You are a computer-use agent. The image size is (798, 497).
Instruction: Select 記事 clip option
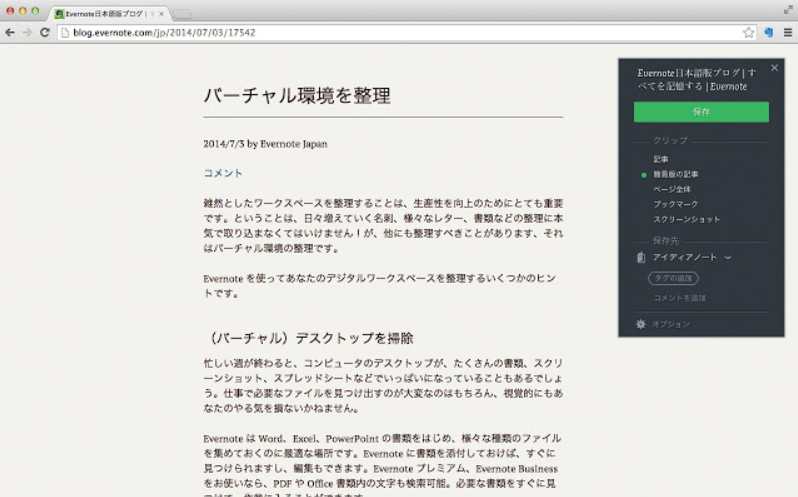coord(661,159)
